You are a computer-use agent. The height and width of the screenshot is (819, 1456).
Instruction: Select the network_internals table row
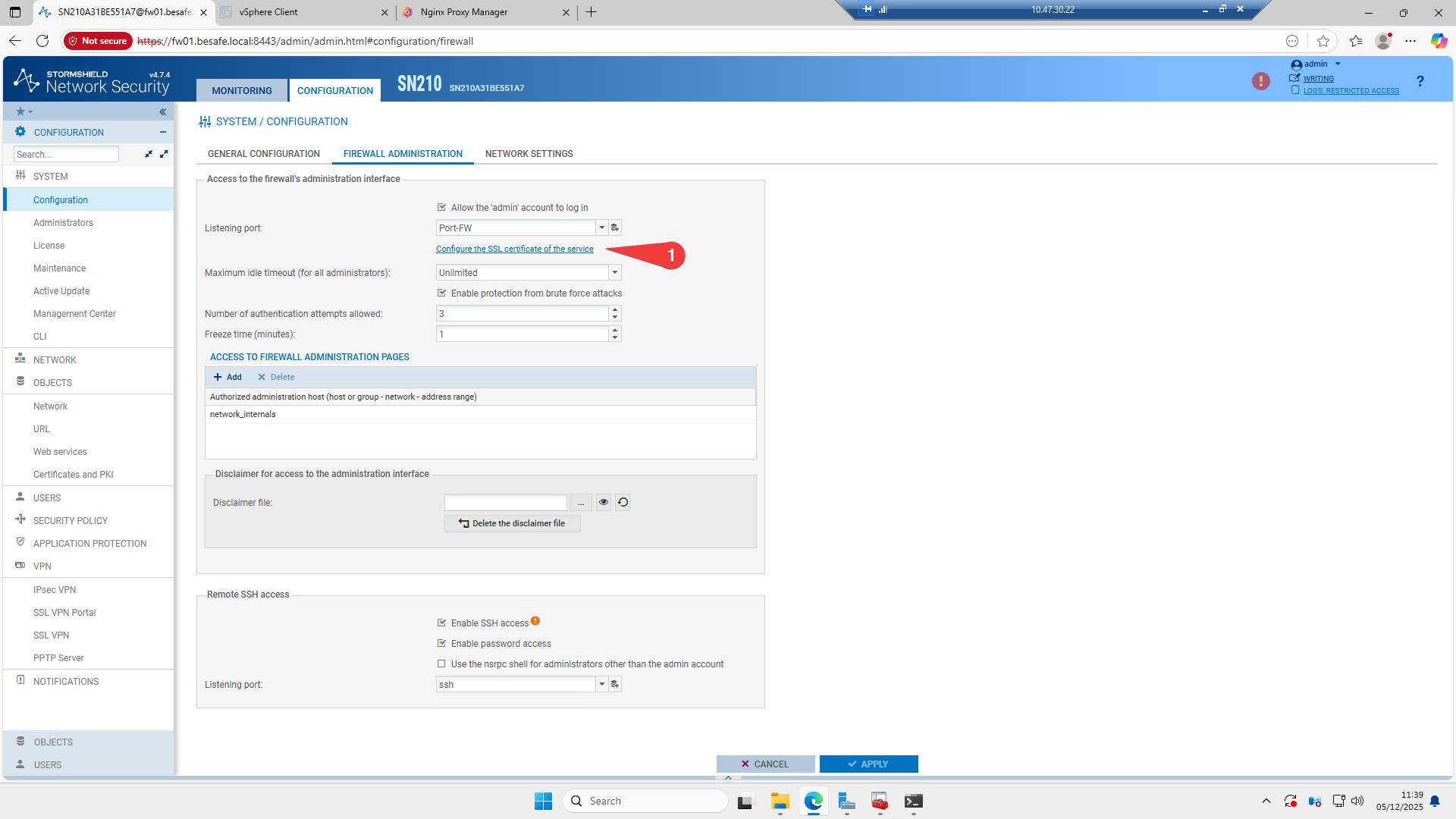480,414
